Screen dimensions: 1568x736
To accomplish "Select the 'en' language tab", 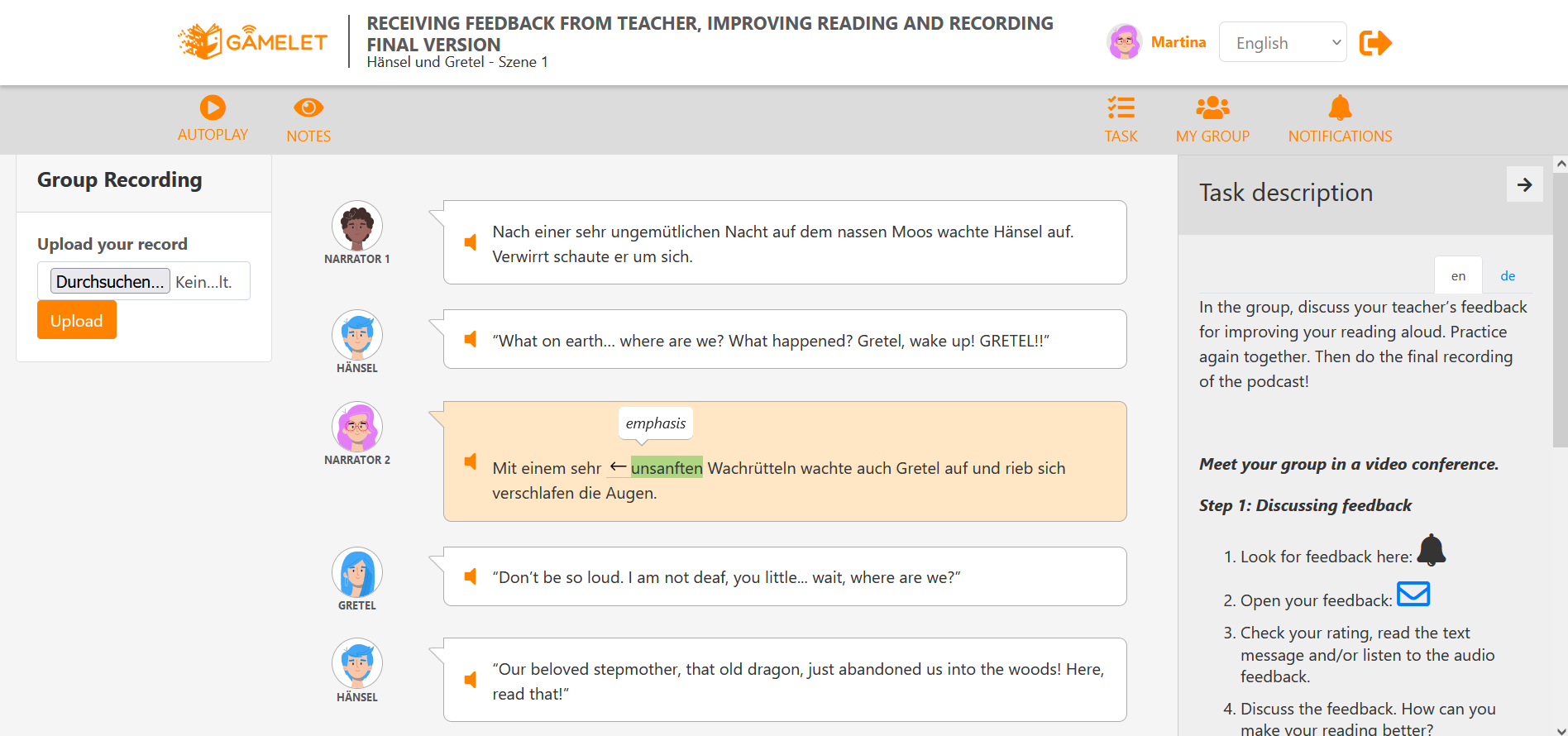I will (1458, 276).
